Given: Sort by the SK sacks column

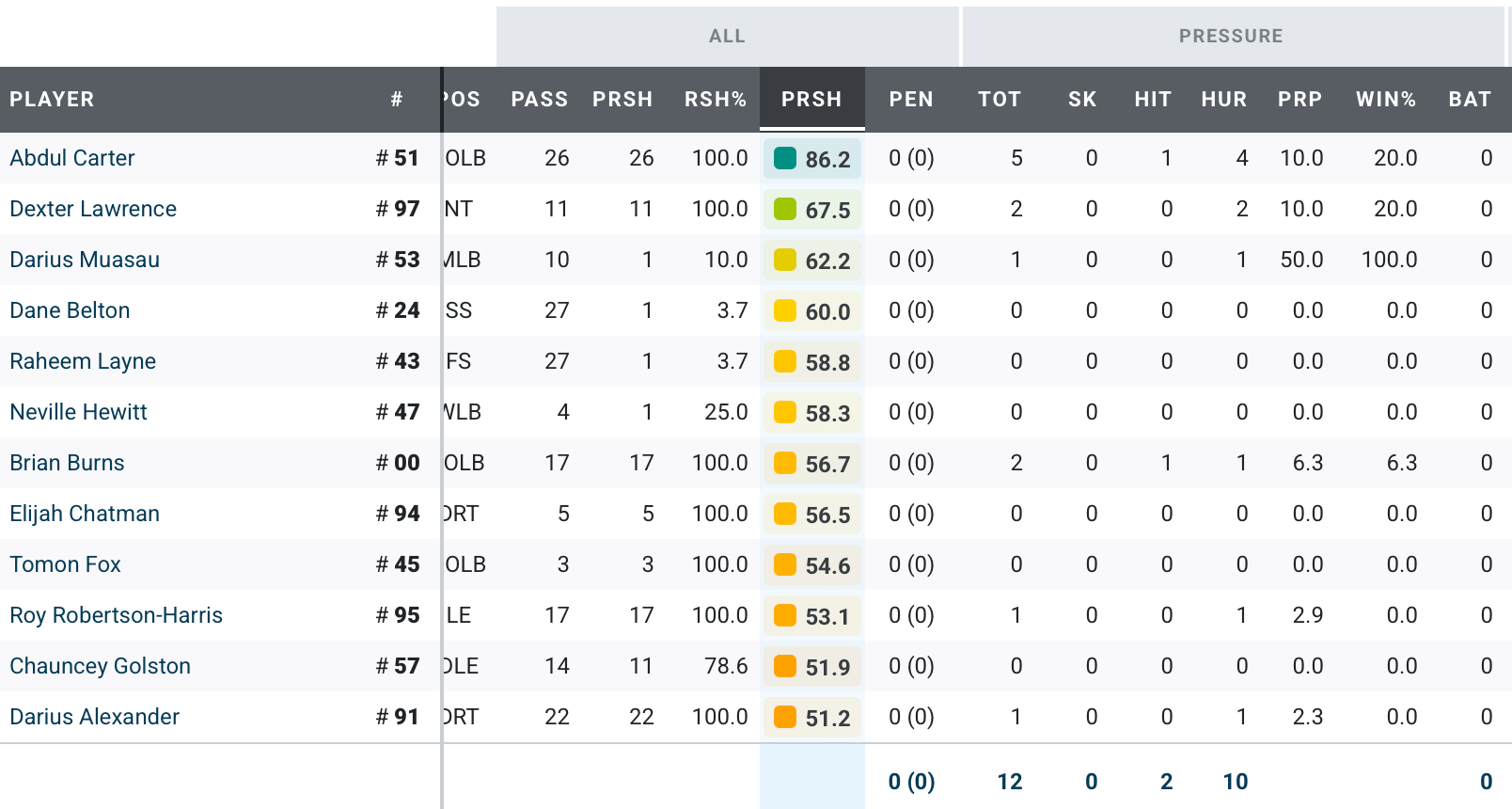Looking at the screenshot, I should click(x=1082, y=99).
